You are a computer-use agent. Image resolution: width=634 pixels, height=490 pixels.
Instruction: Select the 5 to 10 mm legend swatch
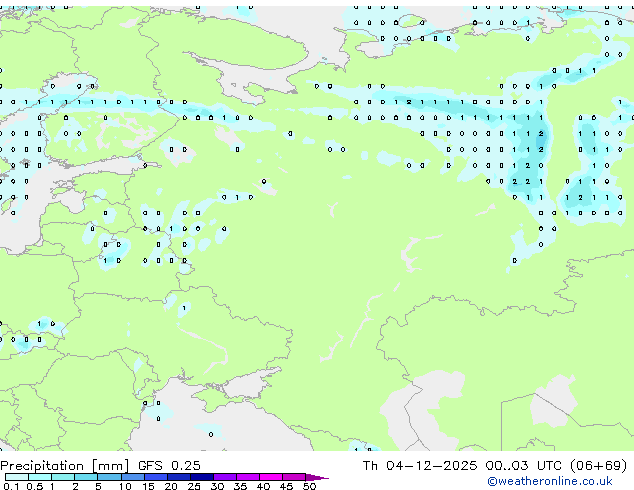[109, 477]
